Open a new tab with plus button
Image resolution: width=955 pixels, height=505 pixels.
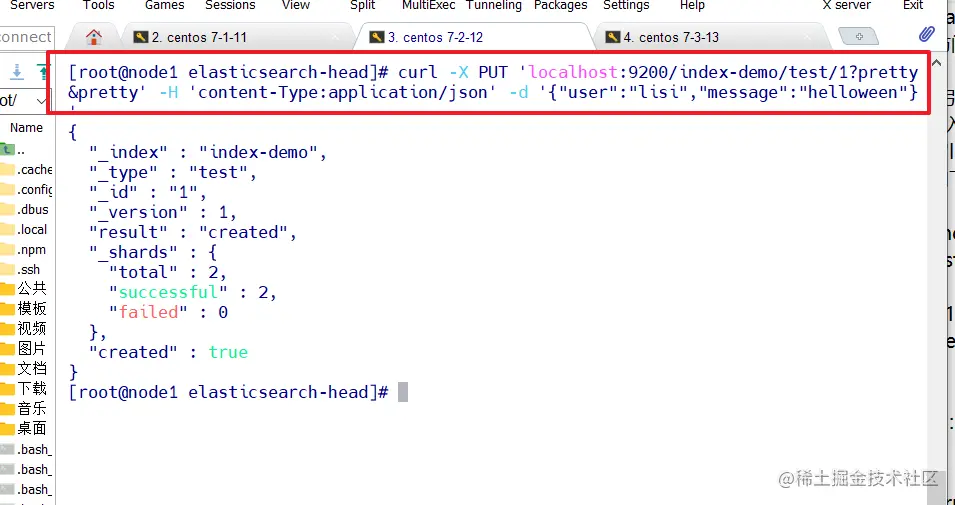point(858,37)
